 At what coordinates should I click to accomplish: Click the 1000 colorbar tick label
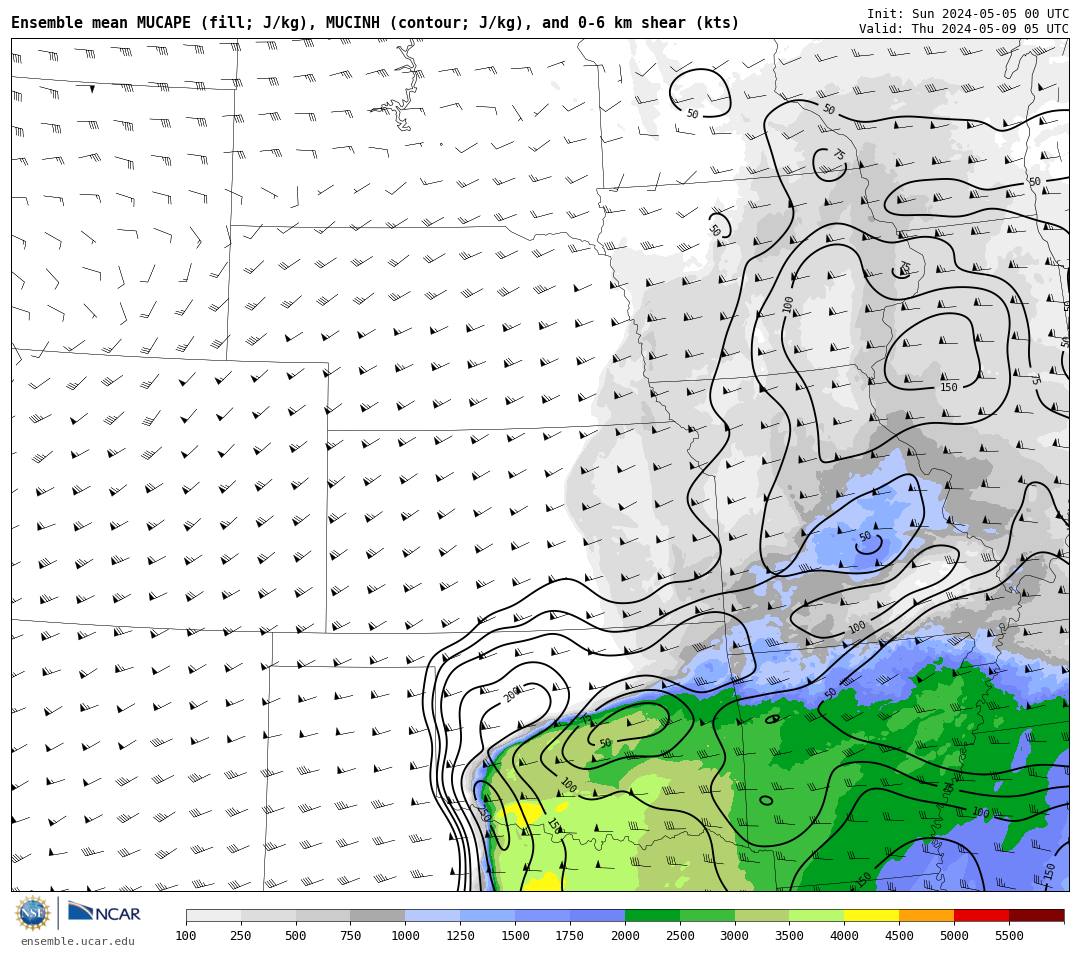click(405, 935)
